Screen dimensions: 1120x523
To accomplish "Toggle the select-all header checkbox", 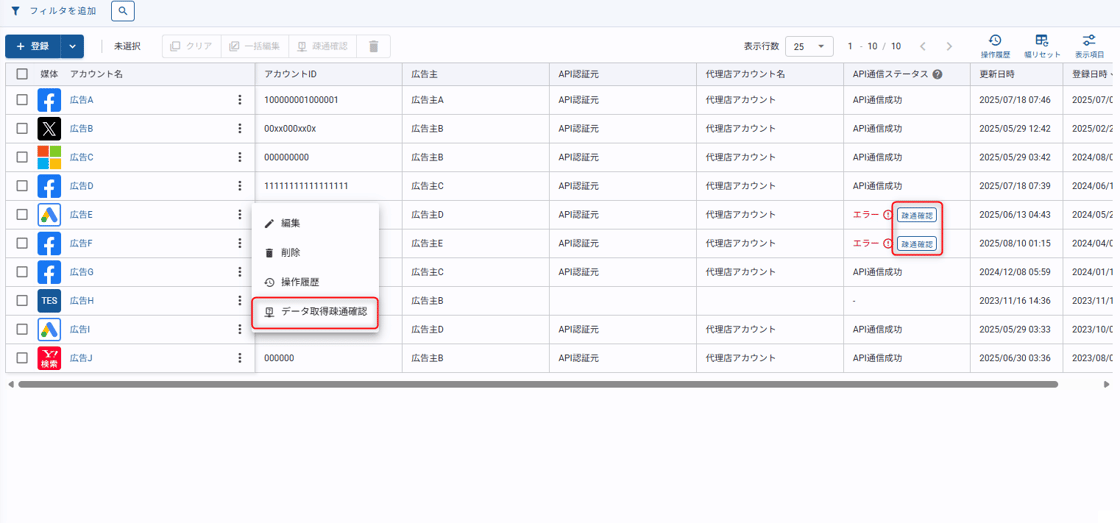I will coord(22,74).
